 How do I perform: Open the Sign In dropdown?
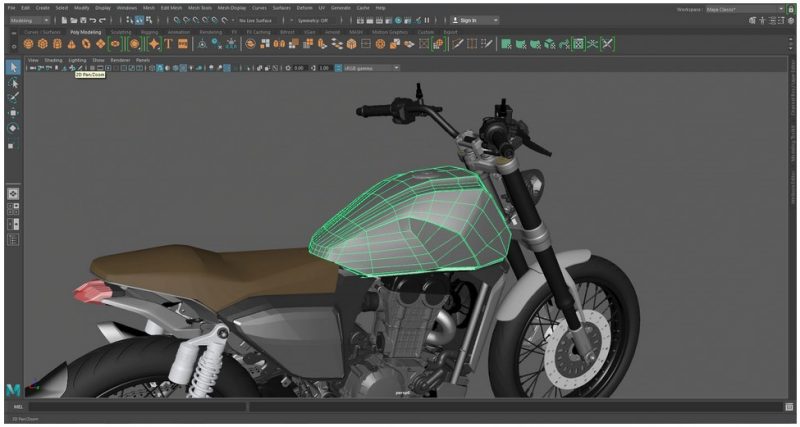[474, 20]
